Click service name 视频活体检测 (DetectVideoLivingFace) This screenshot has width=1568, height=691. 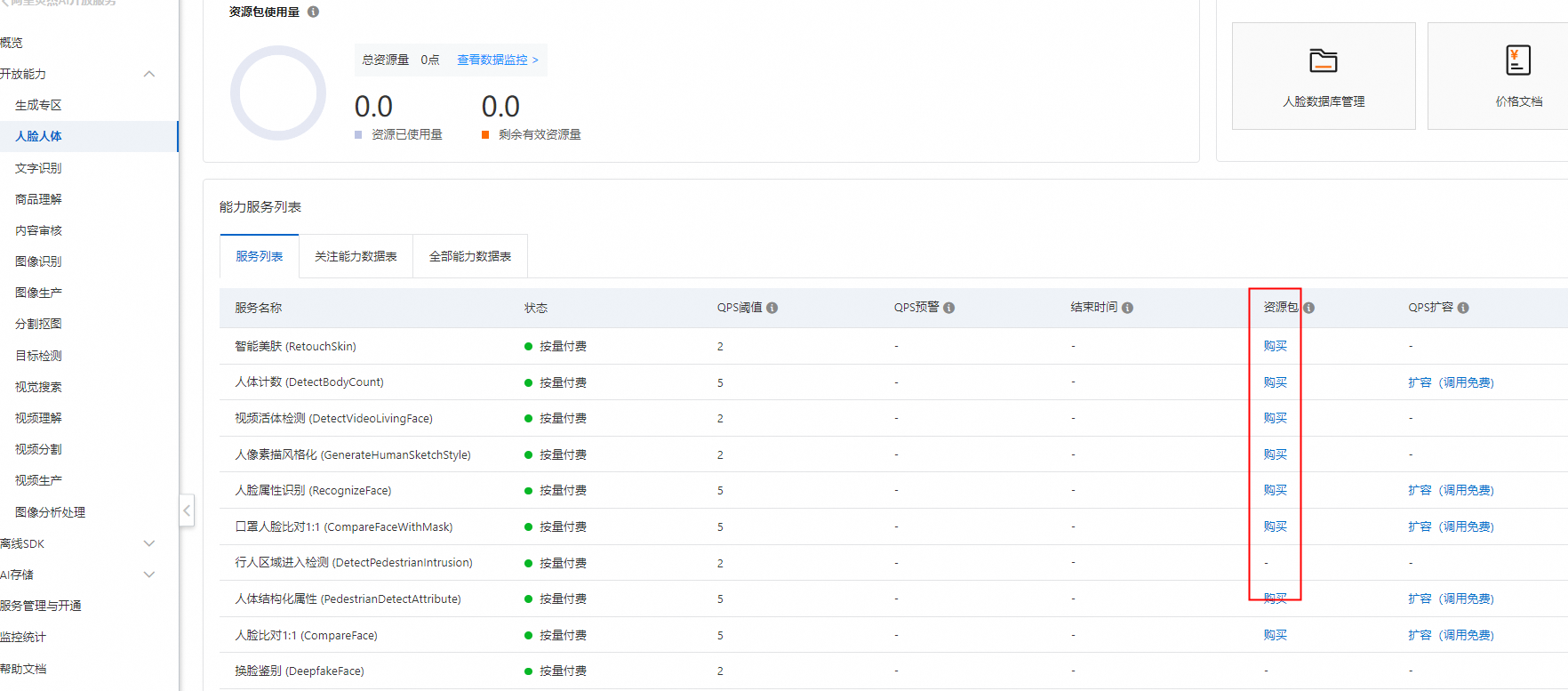point(333,418)
